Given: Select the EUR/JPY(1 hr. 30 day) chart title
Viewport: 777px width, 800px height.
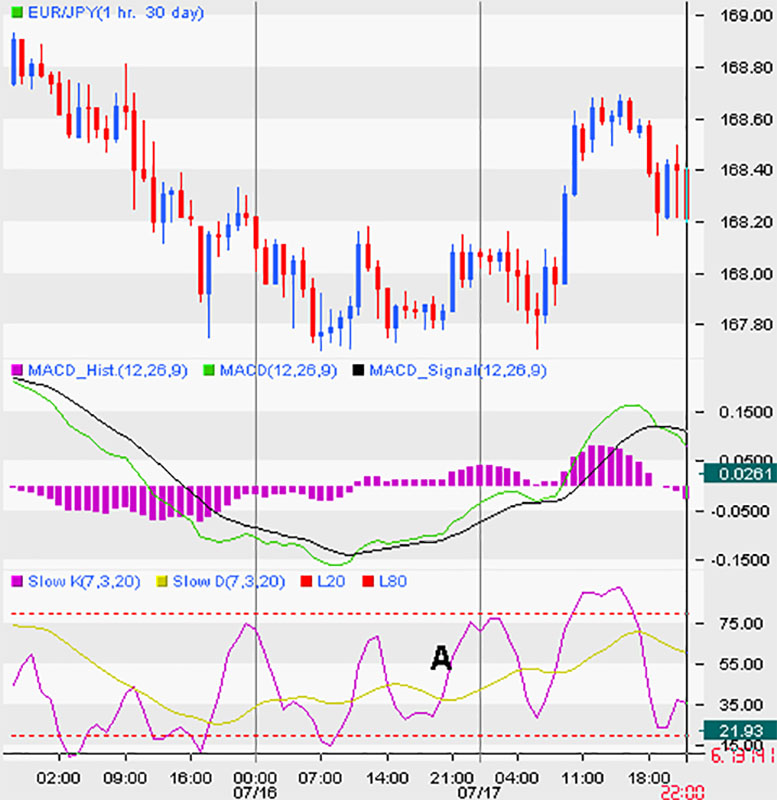Looking at the screenshot, I should (116, 13).
